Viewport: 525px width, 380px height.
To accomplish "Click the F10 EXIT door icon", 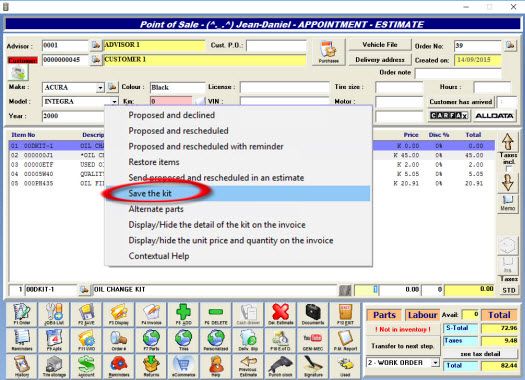I will [345, 314].
